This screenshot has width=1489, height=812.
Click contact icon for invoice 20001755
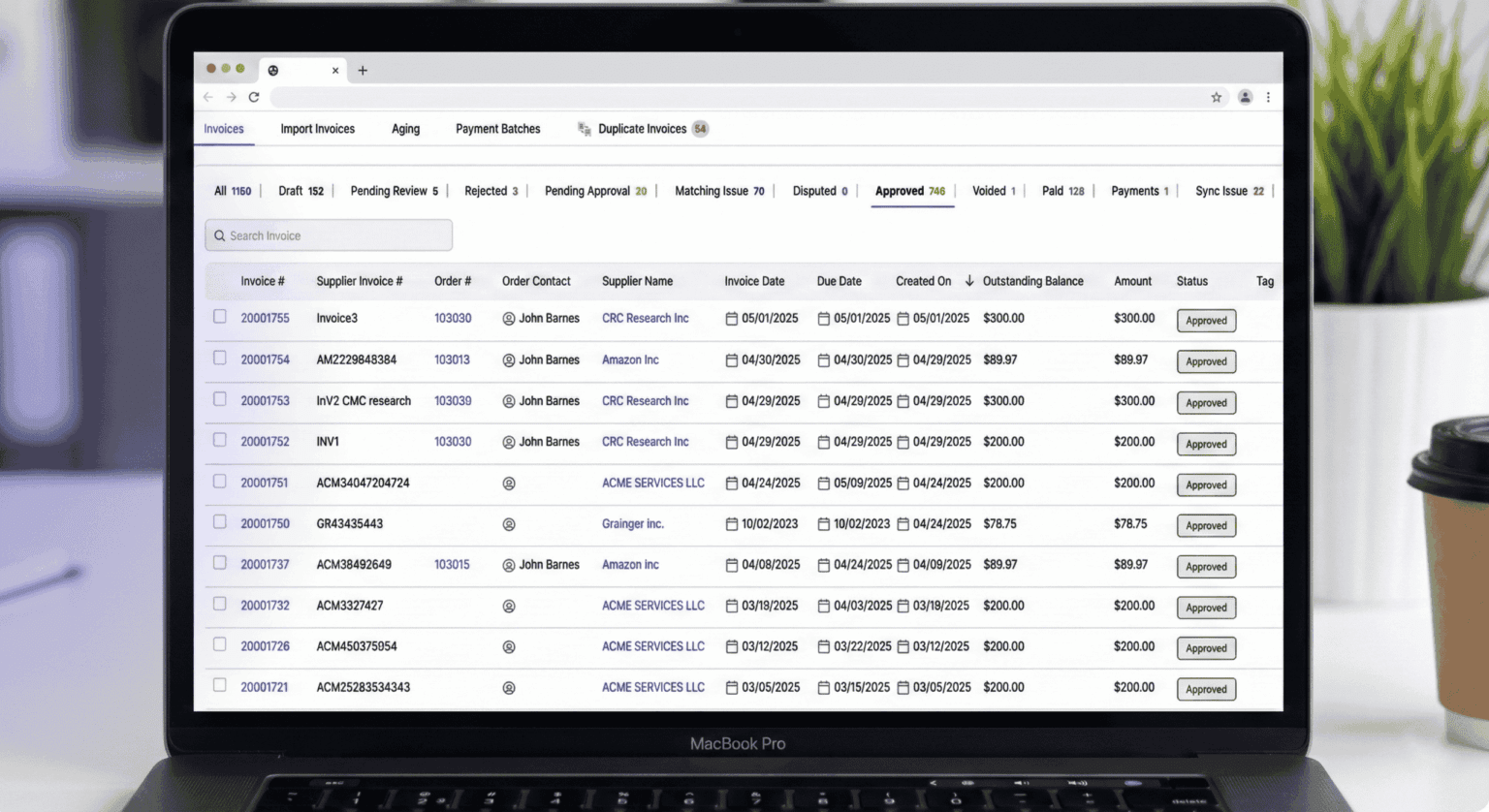(509, 319)
